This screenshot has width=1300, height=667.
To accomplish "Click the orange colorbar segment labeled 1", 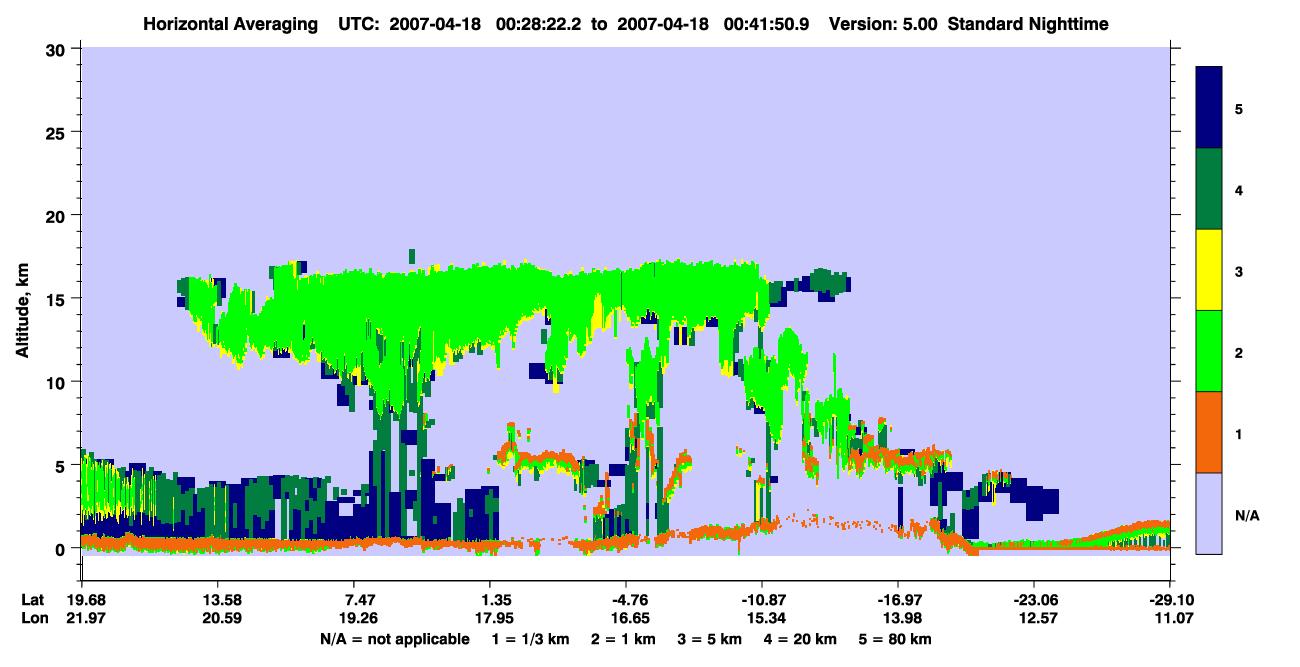I will coord(1209,432).
